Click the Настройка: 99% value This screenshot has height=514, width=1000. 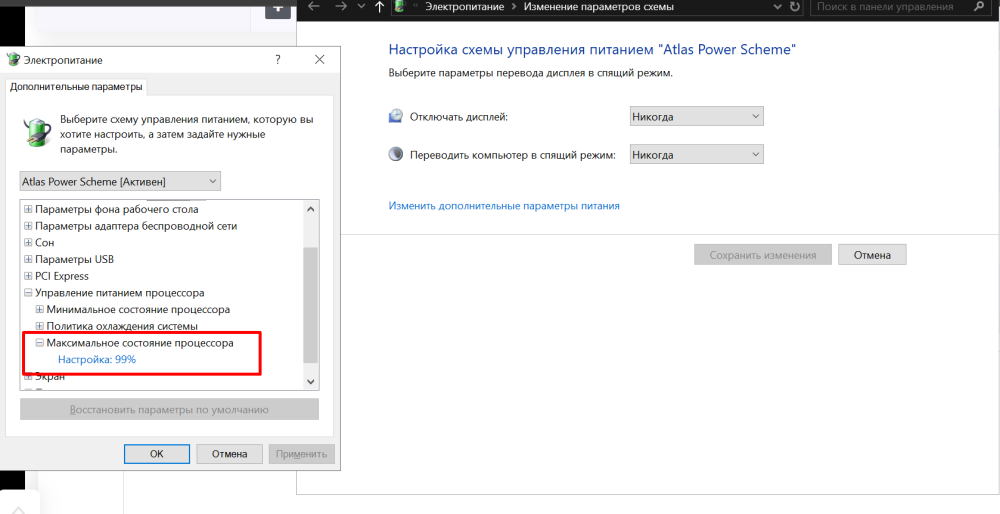(97, 359)
